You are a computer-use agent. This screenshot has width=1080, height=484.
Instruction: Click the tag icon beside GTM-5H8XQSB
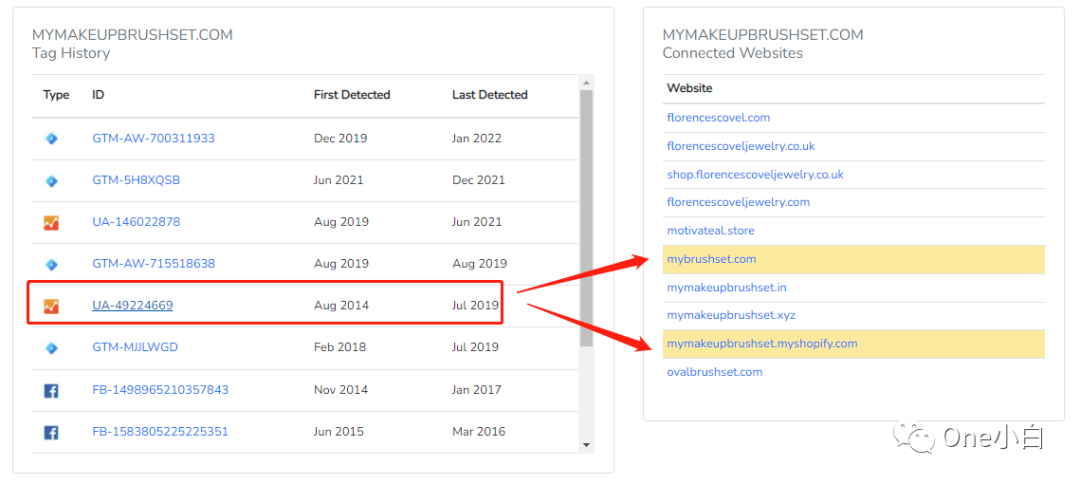click(51, 180)
